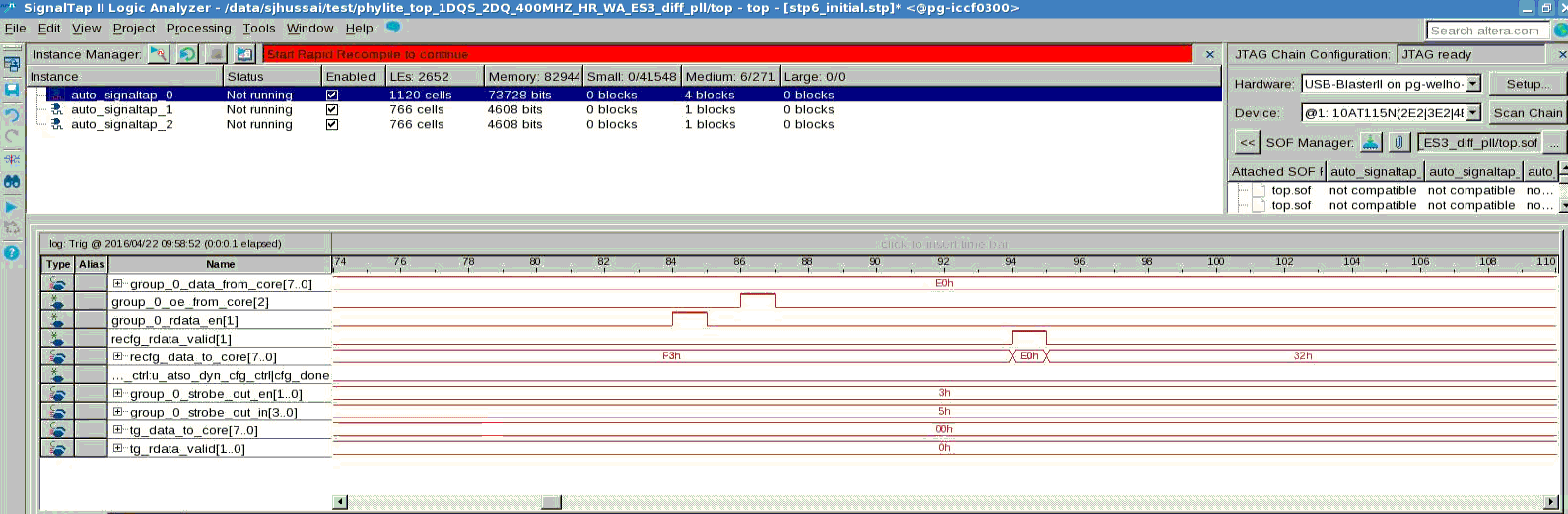Click the time bar ruler at sample 94

pyautogui.click(x=1010, y=264)
